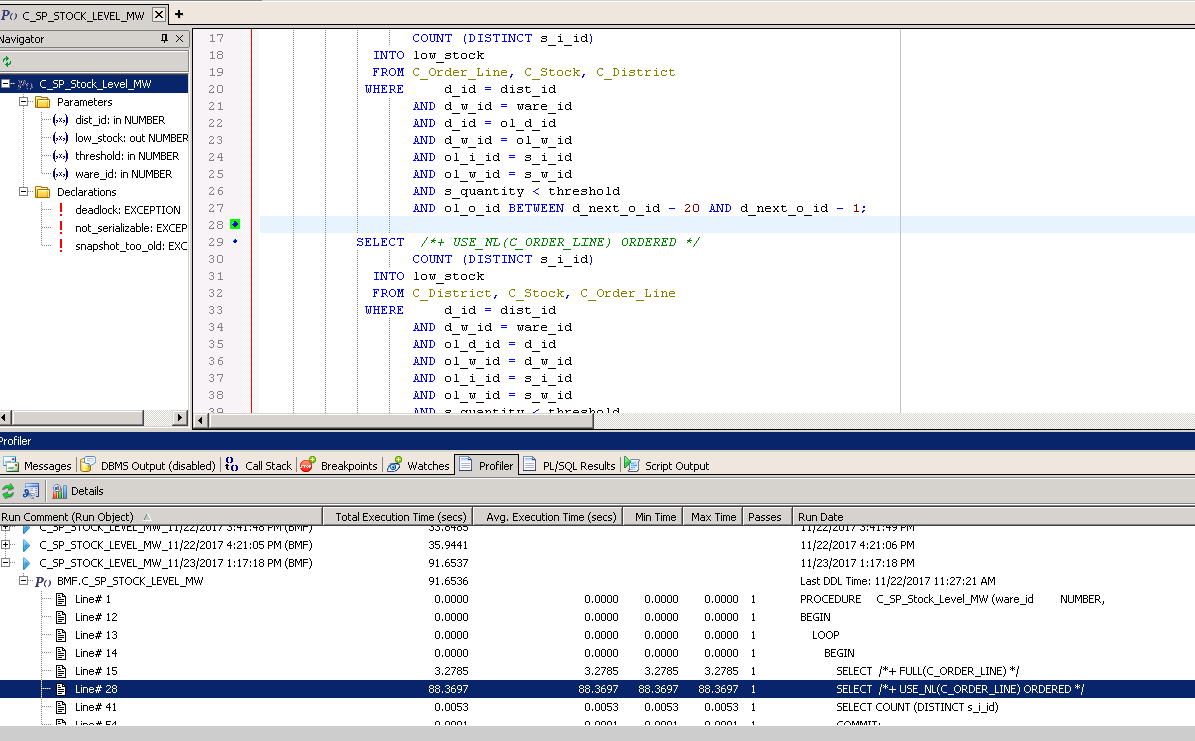1195x741 pixels.
Task: Collapse the BMF.C_SP_STOCK_LEVEL_MW profiler node
Action: [24, 581]
